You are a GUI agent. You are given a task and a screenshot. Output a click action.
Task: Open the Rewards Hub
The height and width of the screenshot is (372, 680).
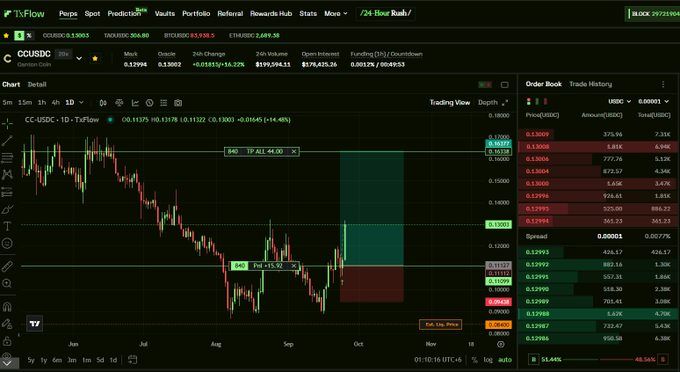point(271,13)
